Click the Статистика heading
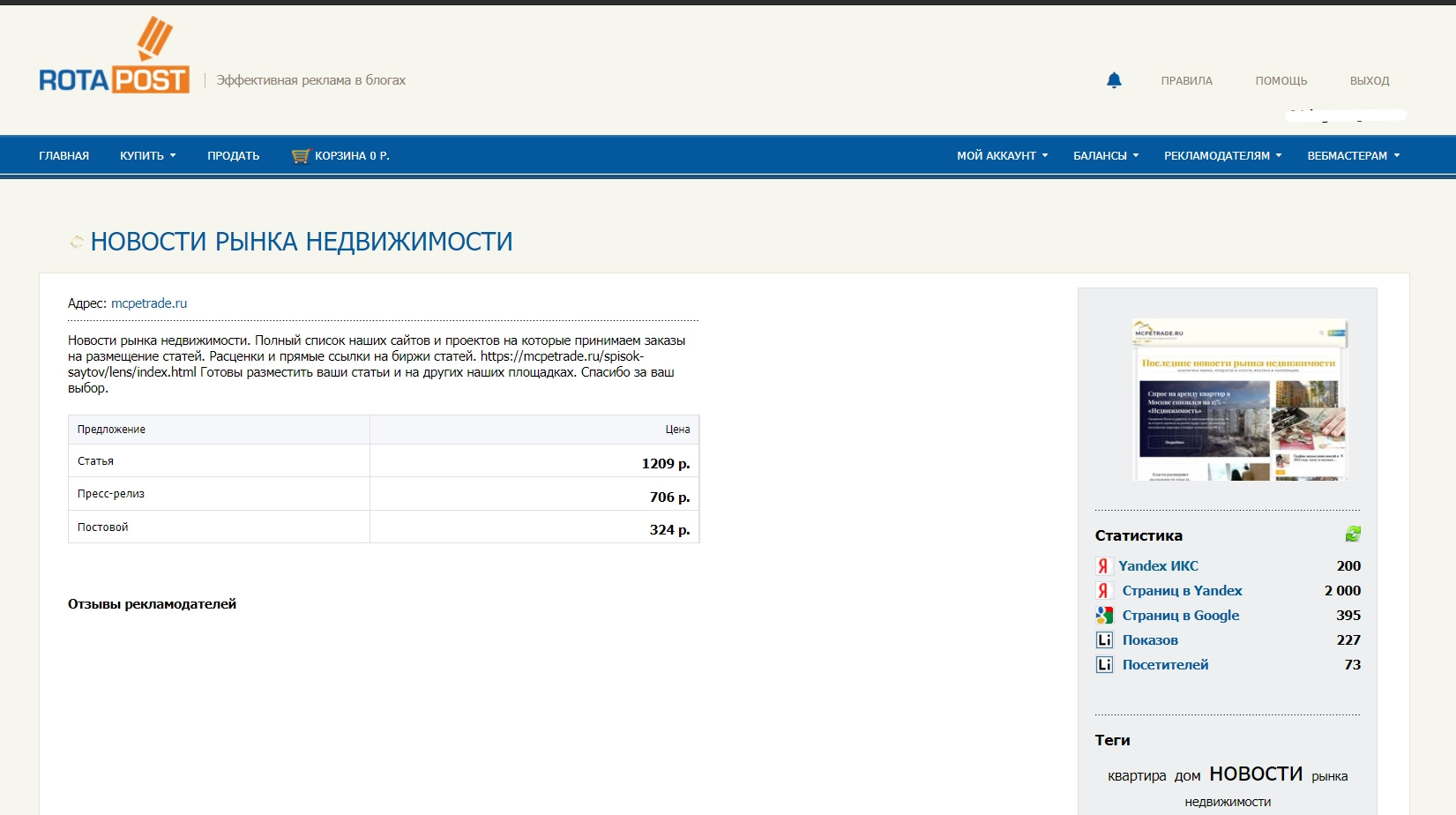Viewport: 1456px width, 815px height. click(1139, 535)
